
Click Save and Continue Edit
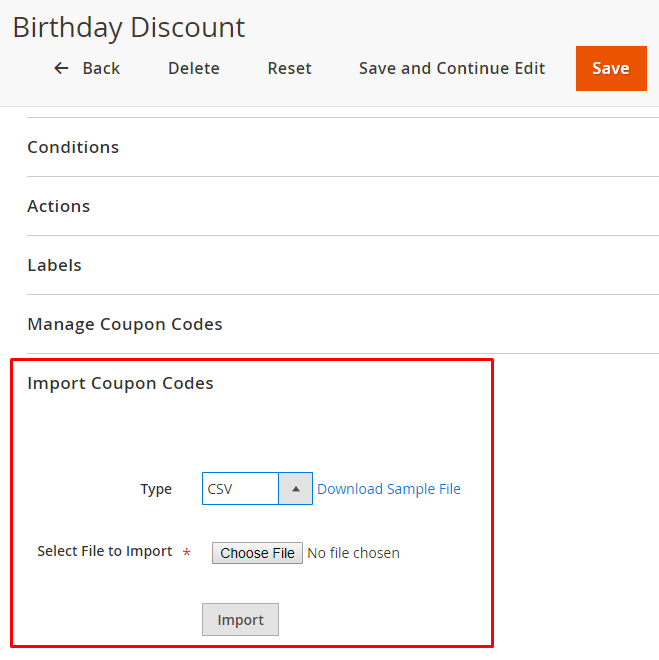point(452,68)
